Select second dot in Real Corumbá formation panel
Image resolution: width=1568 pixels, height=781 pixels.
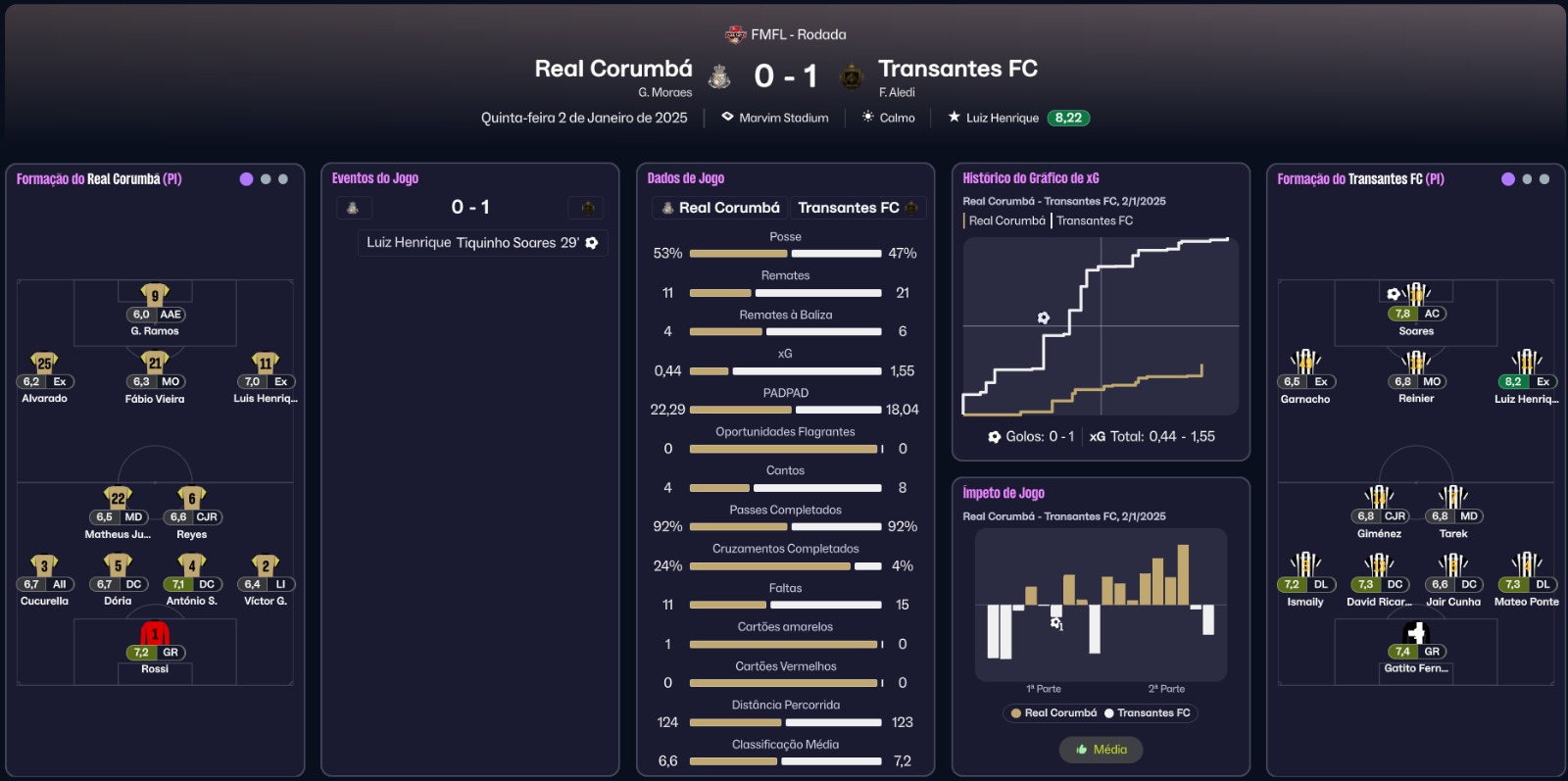(266, 179)
